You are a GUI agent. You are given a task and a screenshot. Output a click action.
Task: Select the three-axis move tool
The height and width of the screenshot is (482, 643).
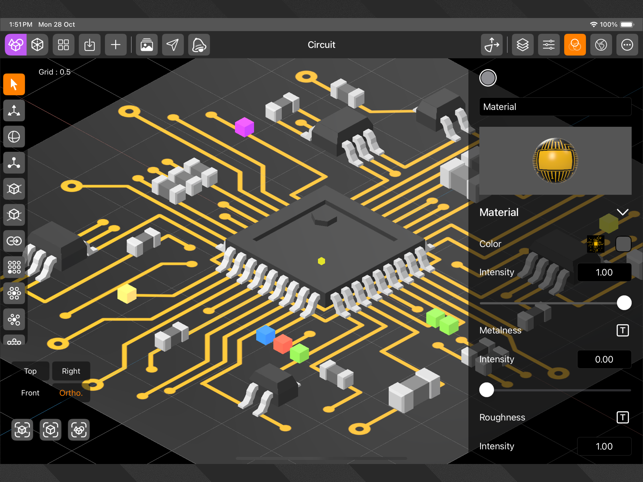pos(14,110)
